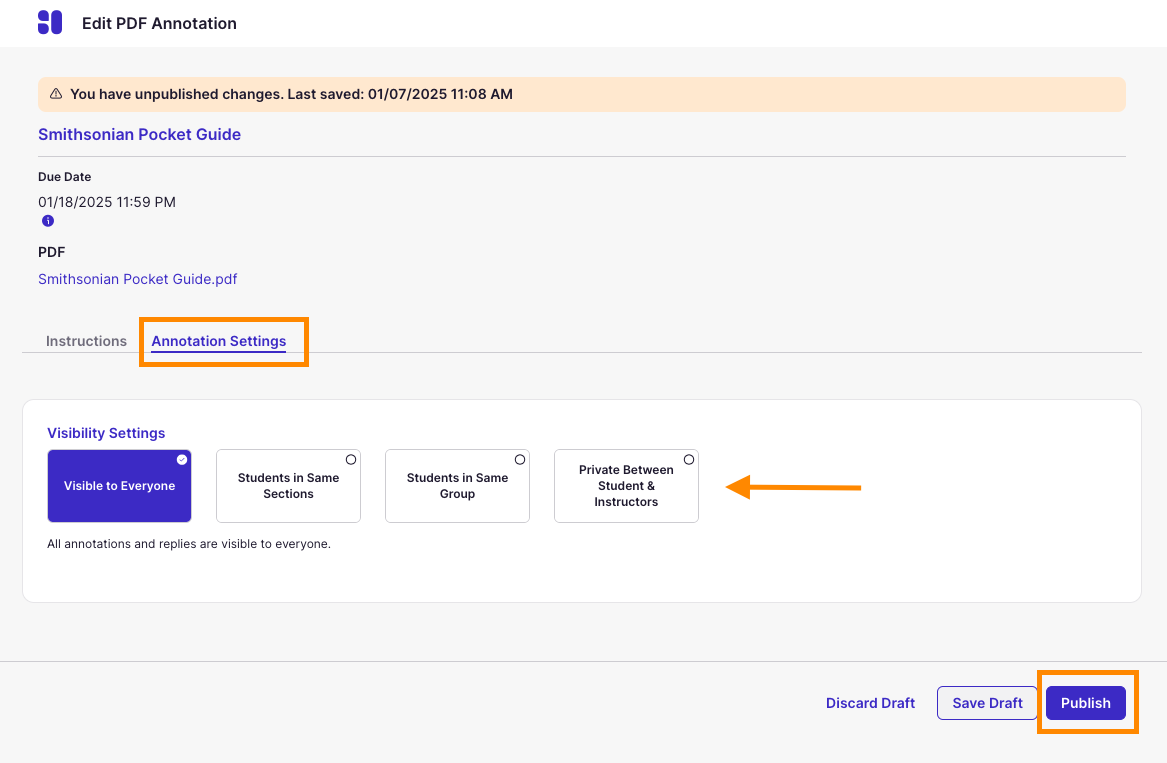This screenshot has height=763, width=1167.
Task: Select the Visible to Everyone visibility card
Action: (119, 486)
